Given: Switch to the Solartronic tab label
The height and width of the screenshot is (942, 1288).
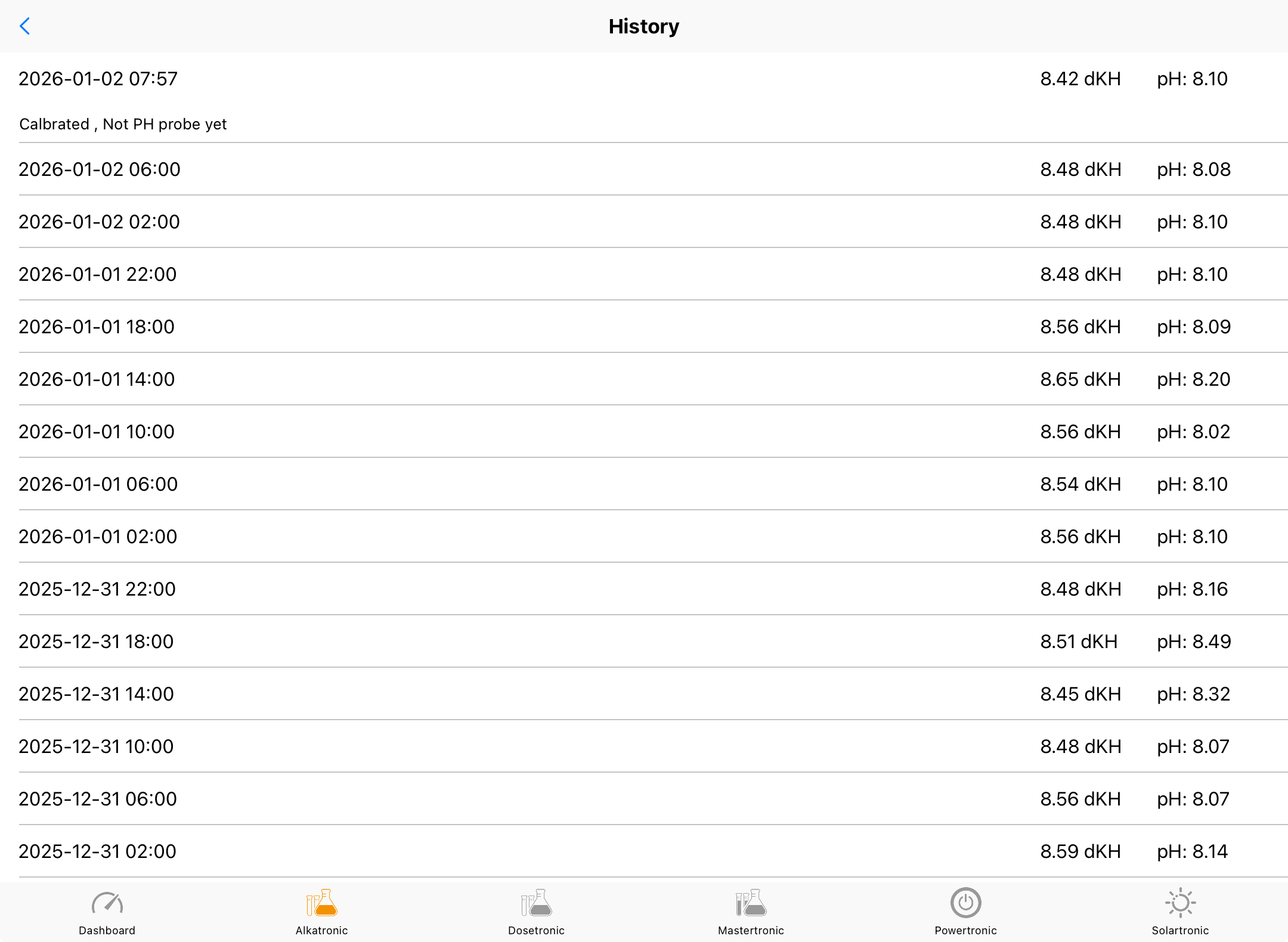Looking at the screenshot, I should [1181, 931].
